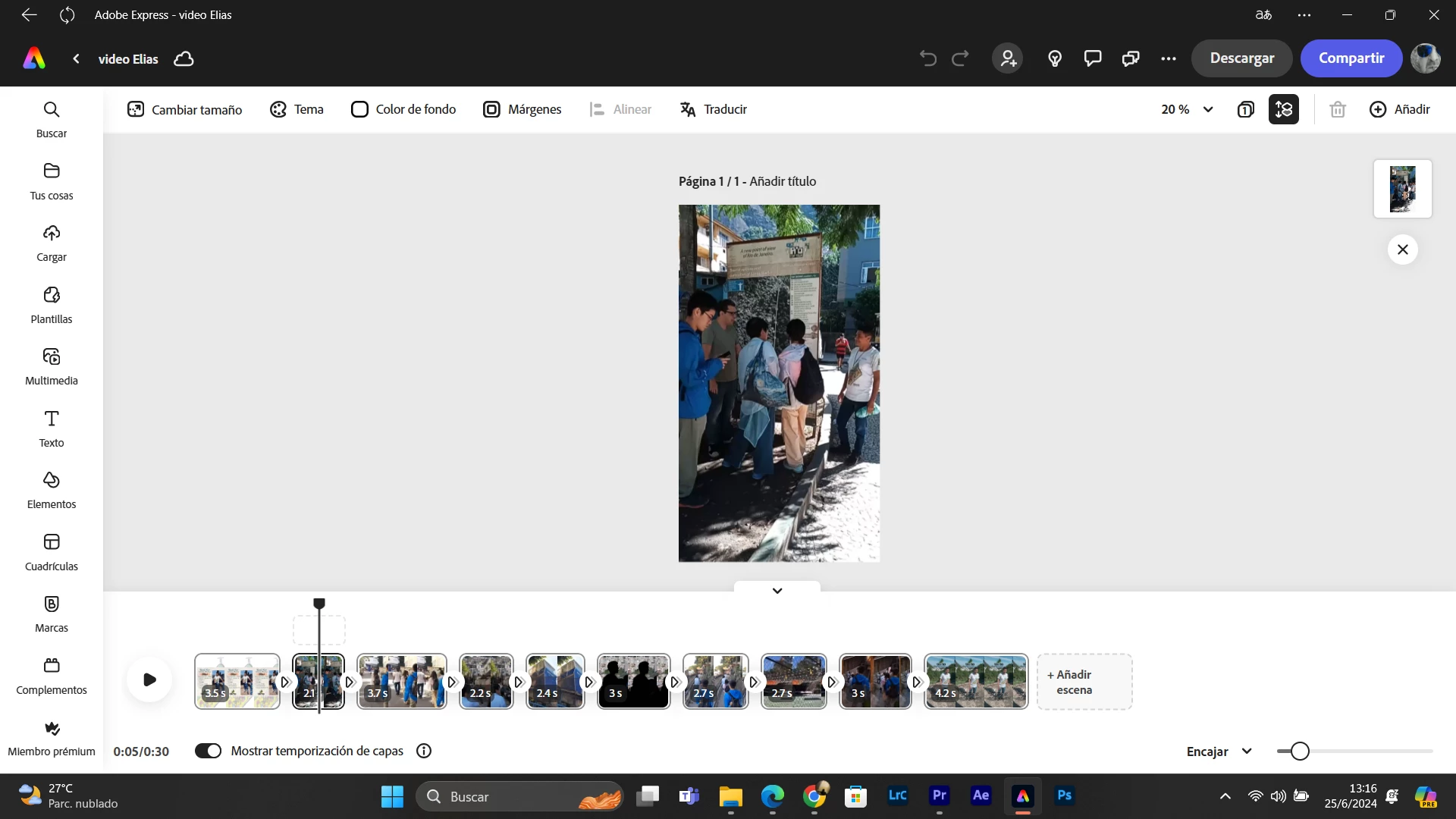Screen dimensions: 1456x819
Task: Click the lightbulb tips icon
Action: pyautogui.click(x=1054, y=58)
